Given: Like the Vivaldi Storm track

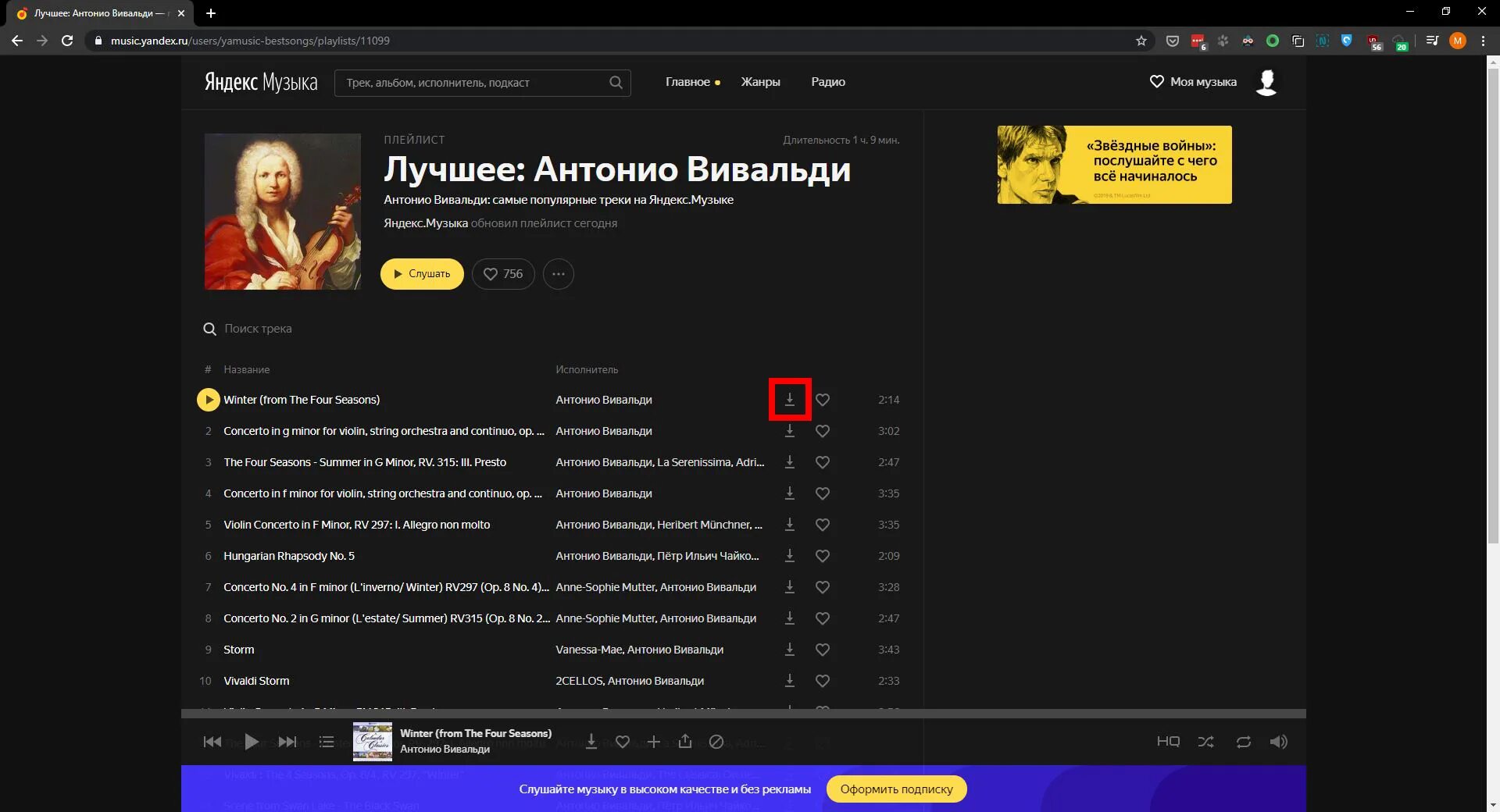Looking at the screenshot, I should 823,681.
